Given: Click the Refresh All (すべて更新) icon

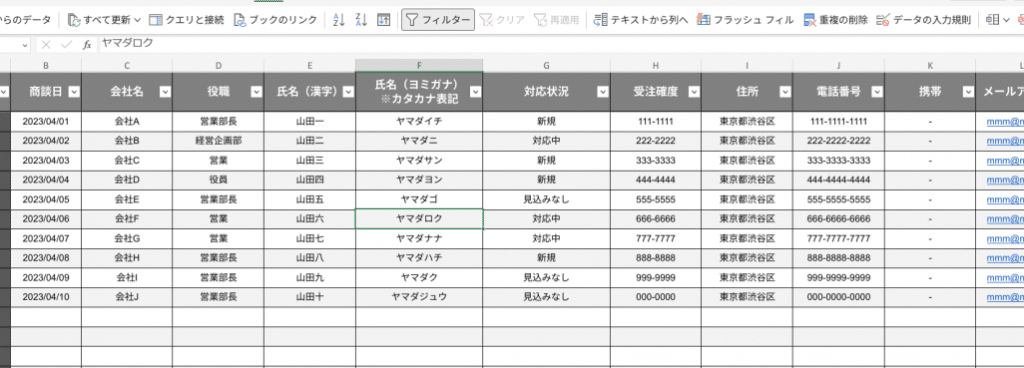Looking at the screenshot, I should pos(74,20).
